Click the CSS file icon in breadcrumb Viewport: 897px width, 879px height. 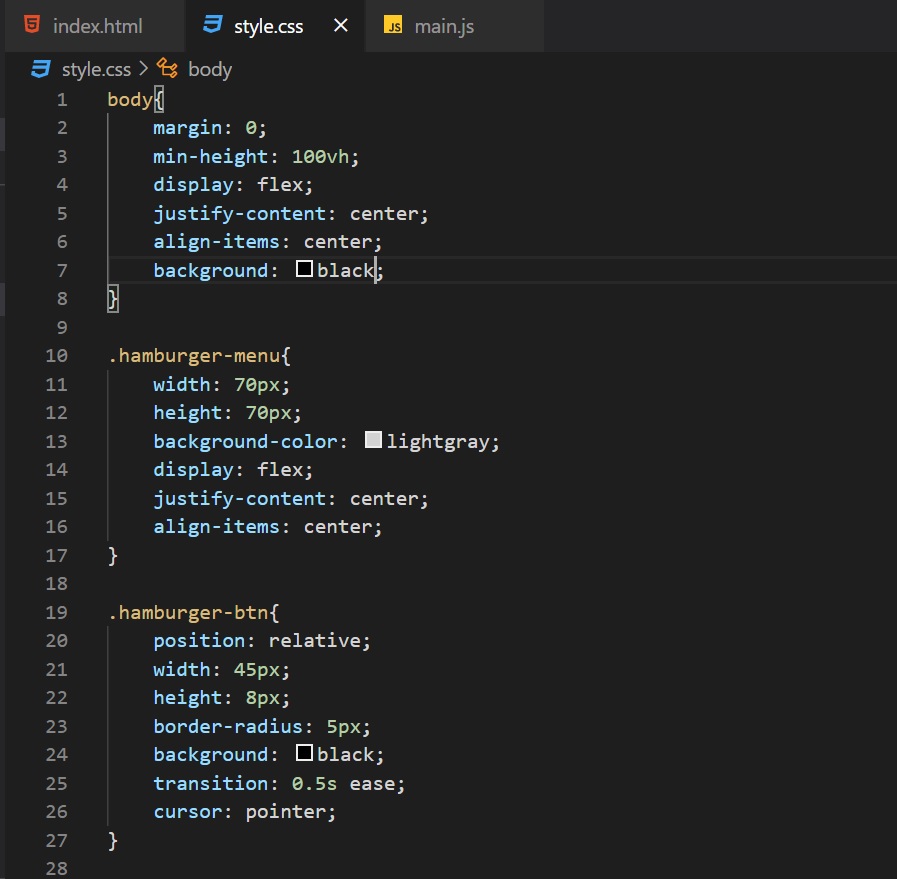click(x=41, y=69)
